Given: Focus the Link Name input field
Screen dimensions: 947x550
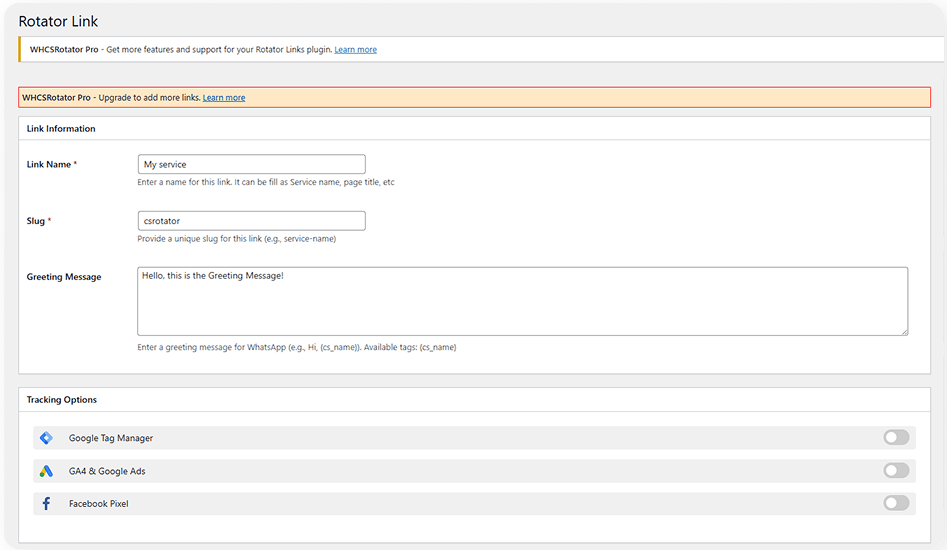Looking at the screenshot, I should tap(251, 164).
